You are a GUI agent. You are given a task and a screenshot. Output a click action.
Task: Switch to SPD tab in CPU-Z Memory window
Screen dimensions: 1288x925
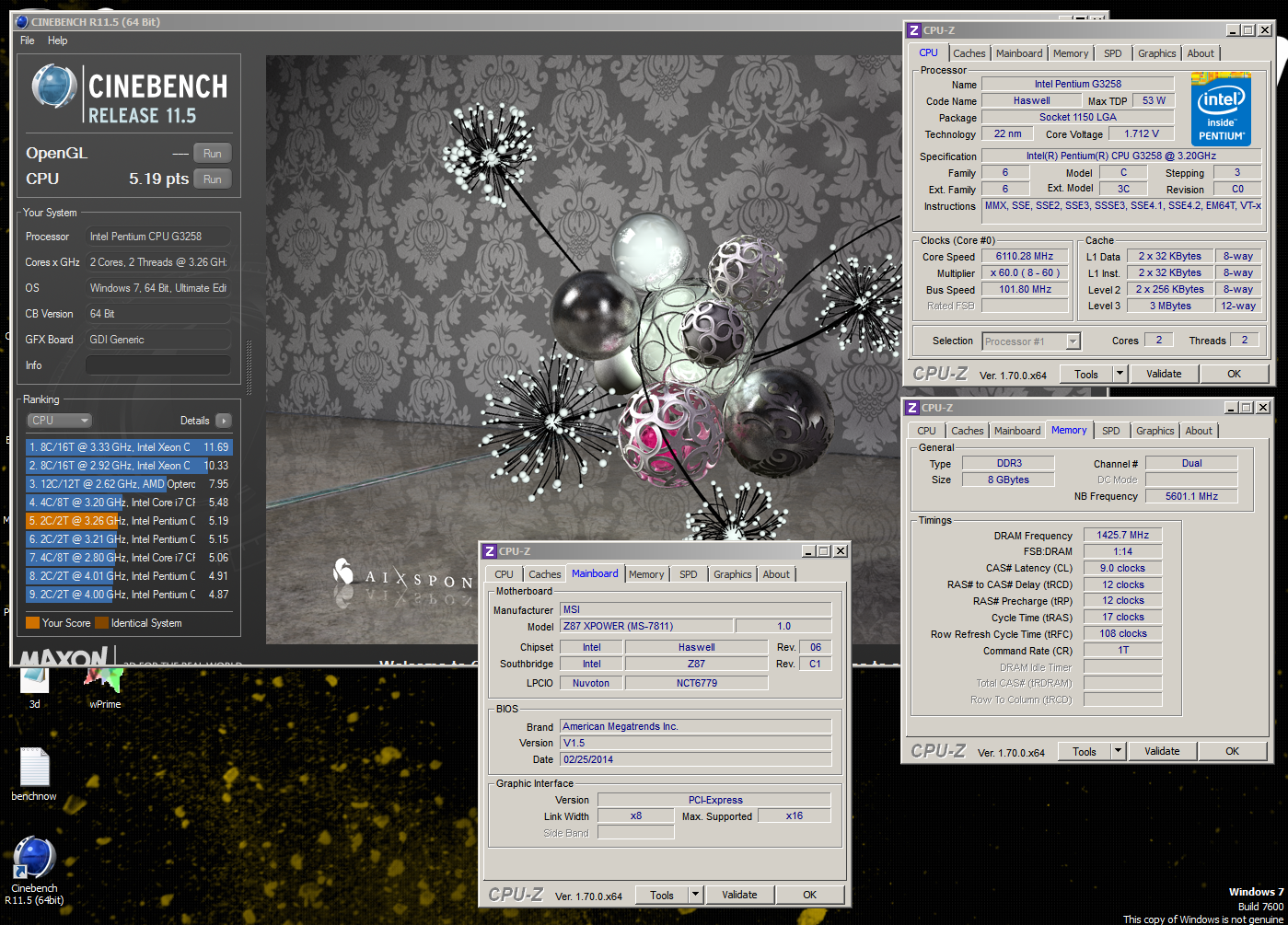1111,431
